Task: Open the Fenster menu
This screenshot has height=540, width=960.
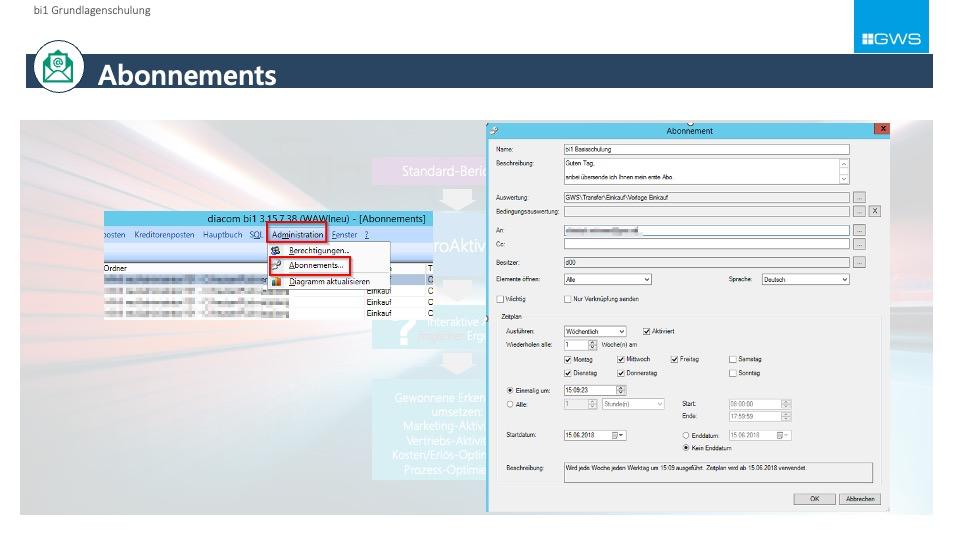Action: point(344,234)
